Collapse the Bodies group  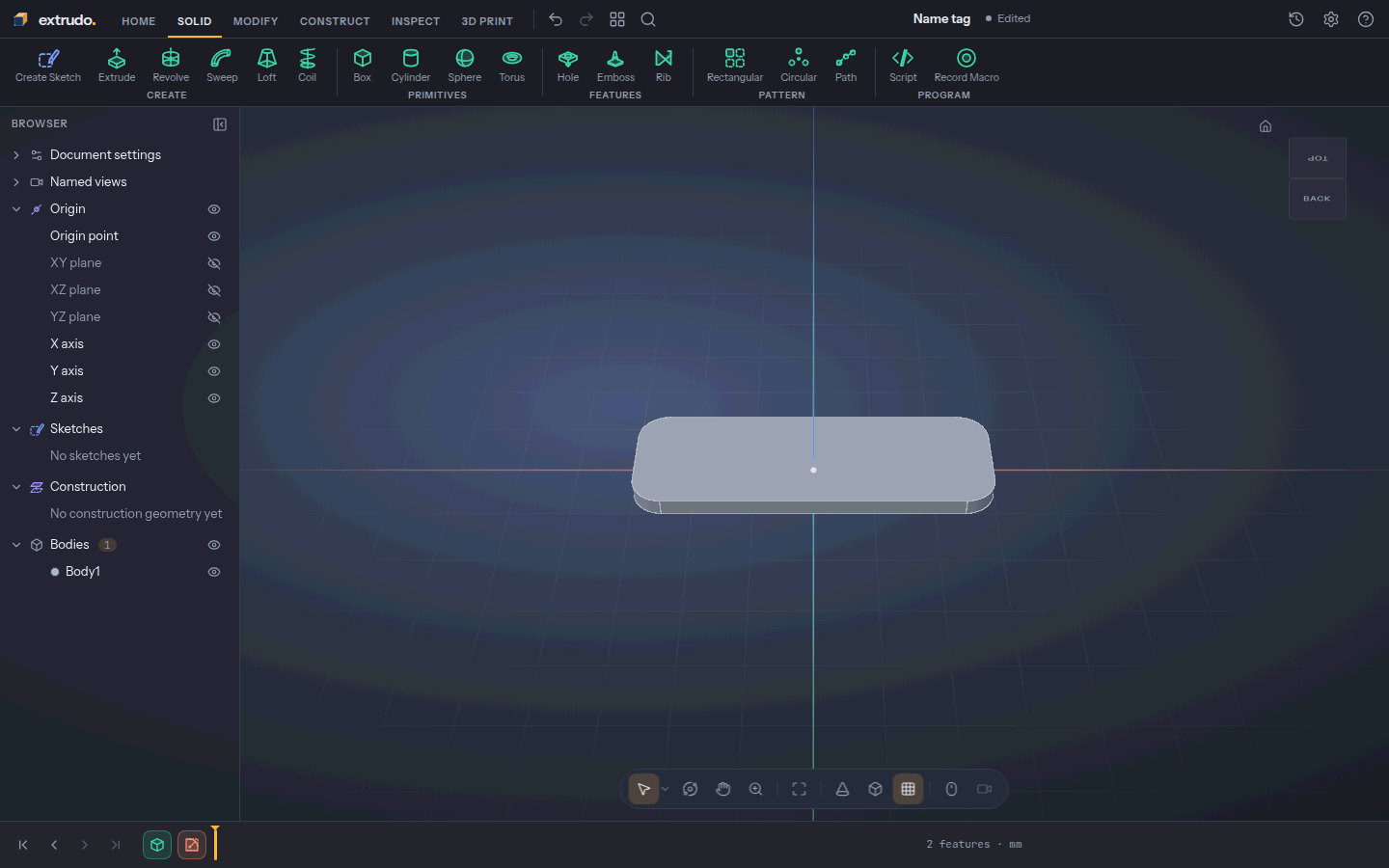(x=16, y=545)
